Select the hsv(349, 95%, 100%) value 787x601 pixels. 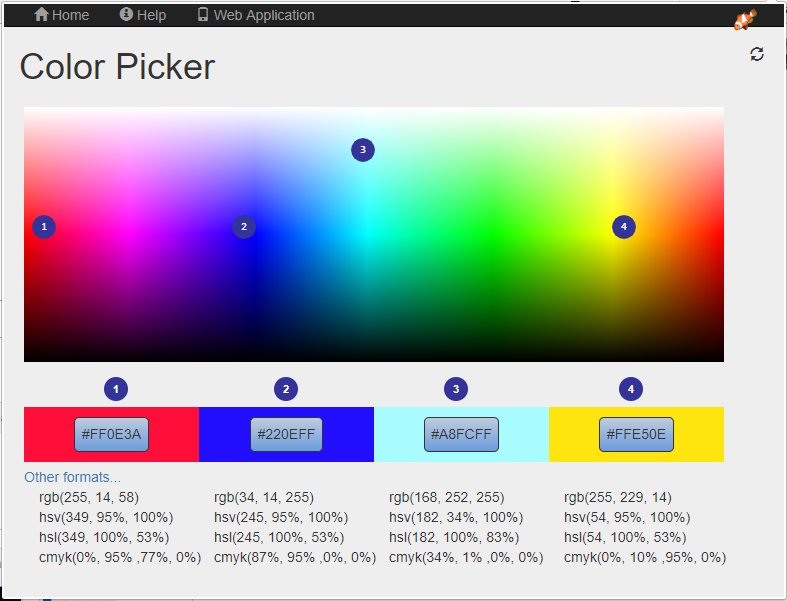pos(106,517)
